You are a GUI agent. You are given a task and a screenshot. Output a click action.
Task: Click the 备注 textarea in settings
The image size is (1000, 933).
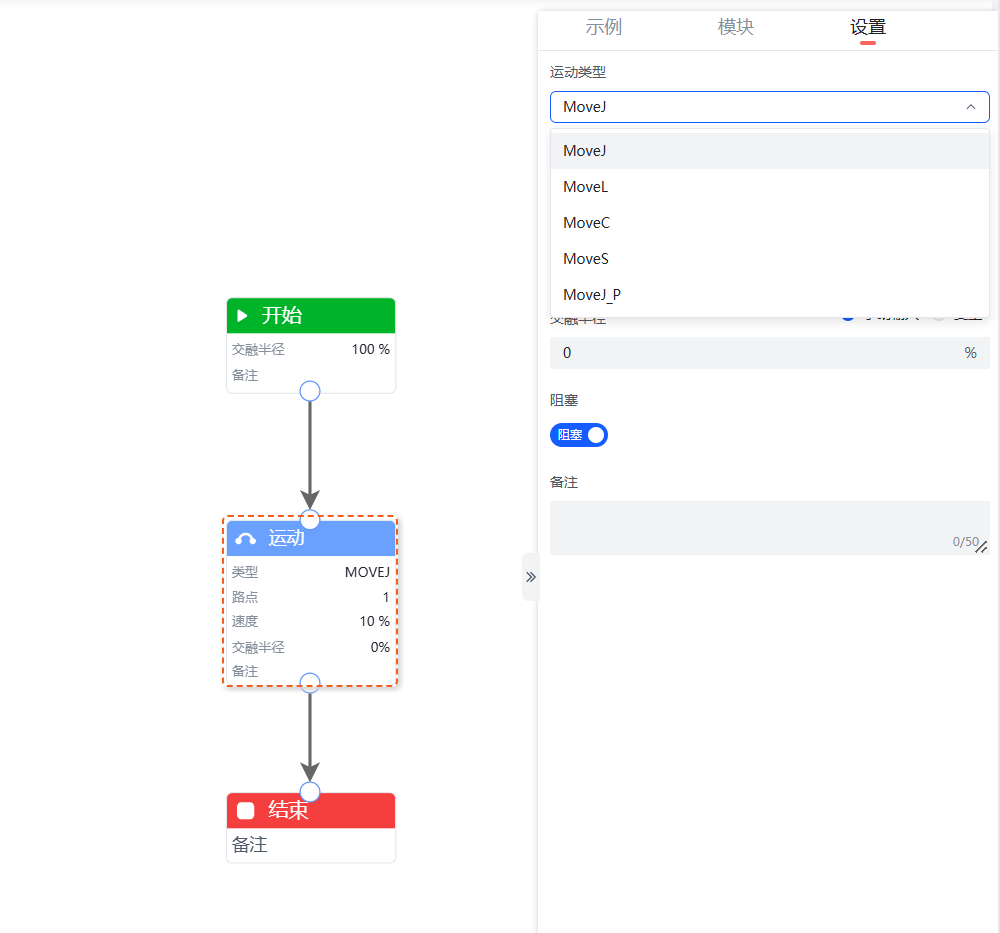click(x=760, y=526)
